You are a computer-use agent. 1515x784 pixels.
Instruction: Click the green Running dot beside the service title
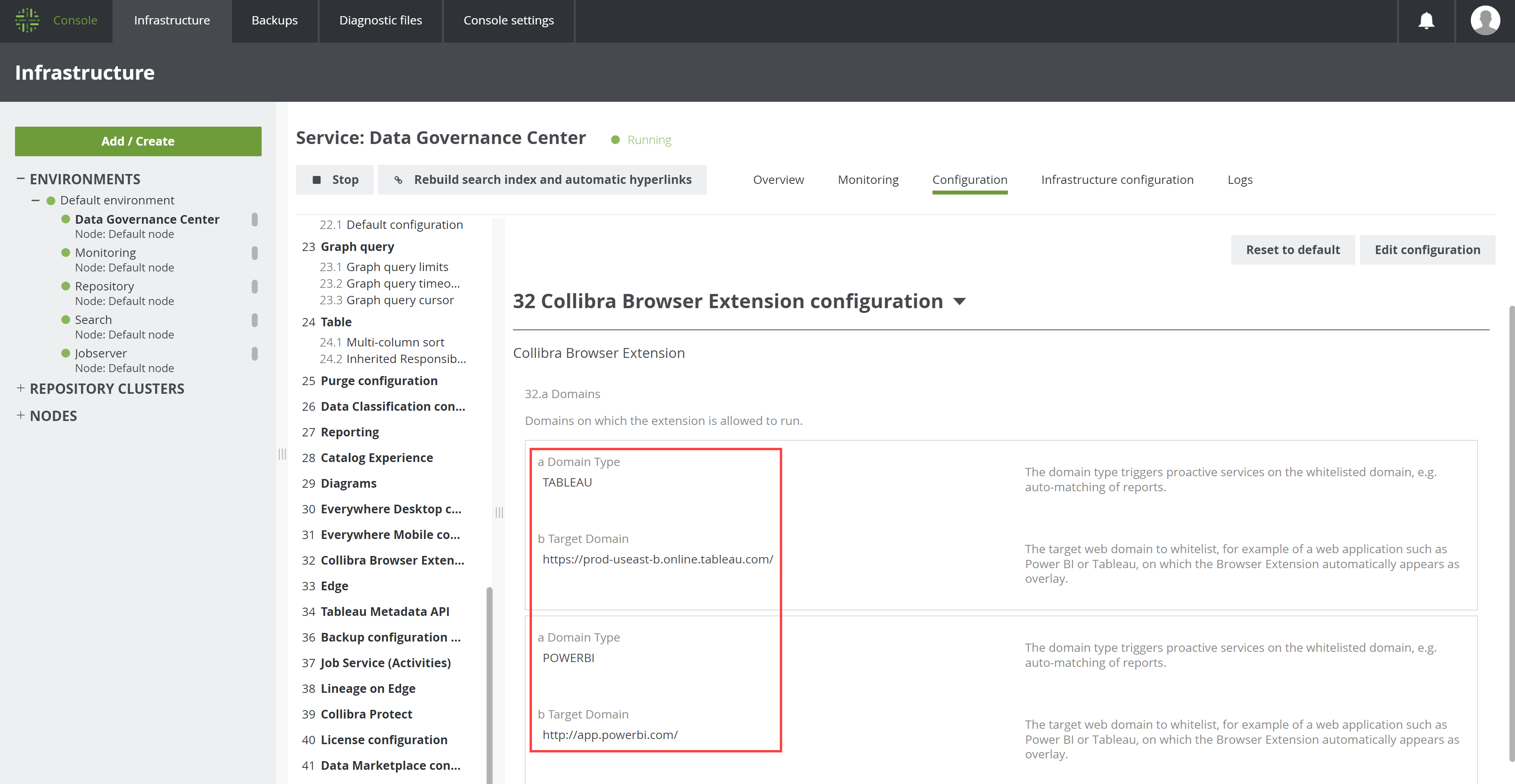(615, 139)
